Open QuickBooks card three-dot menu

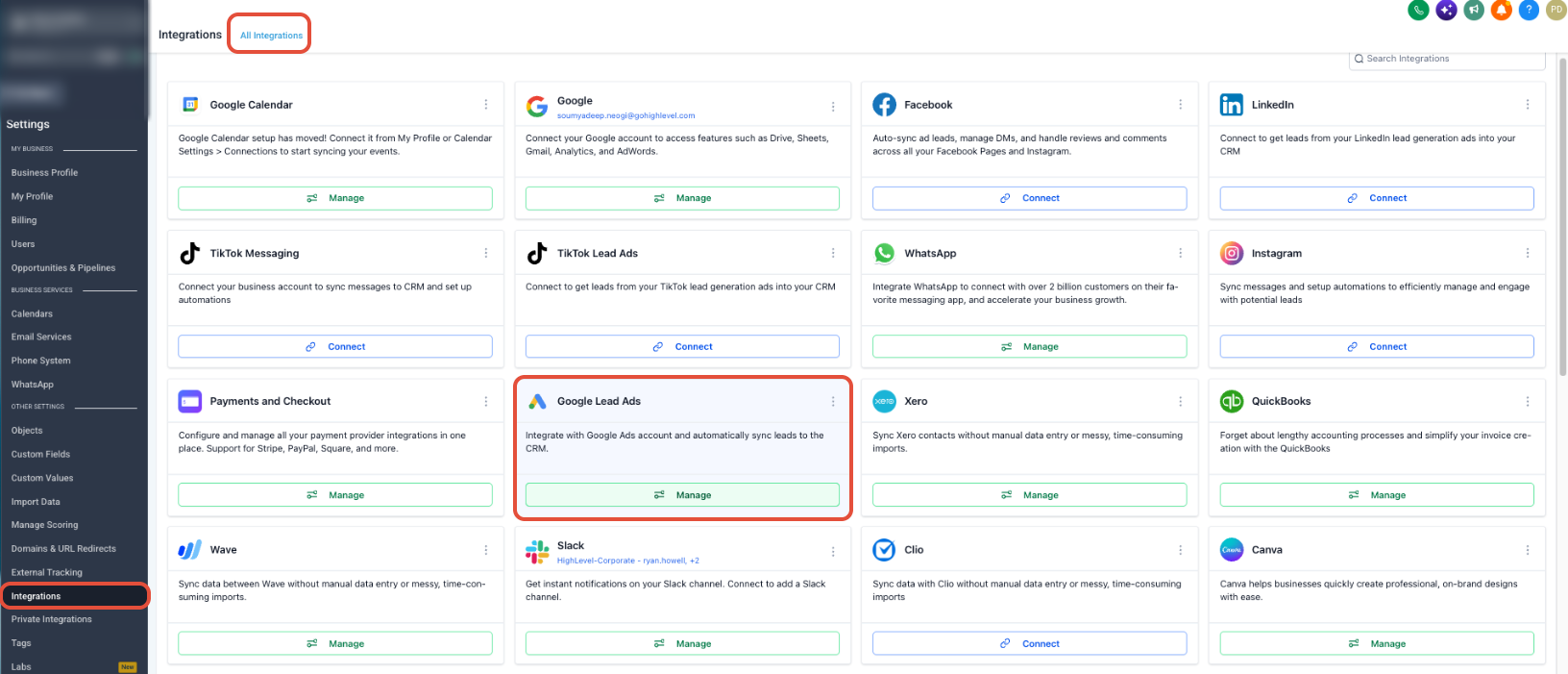[x=1528, y=402]
